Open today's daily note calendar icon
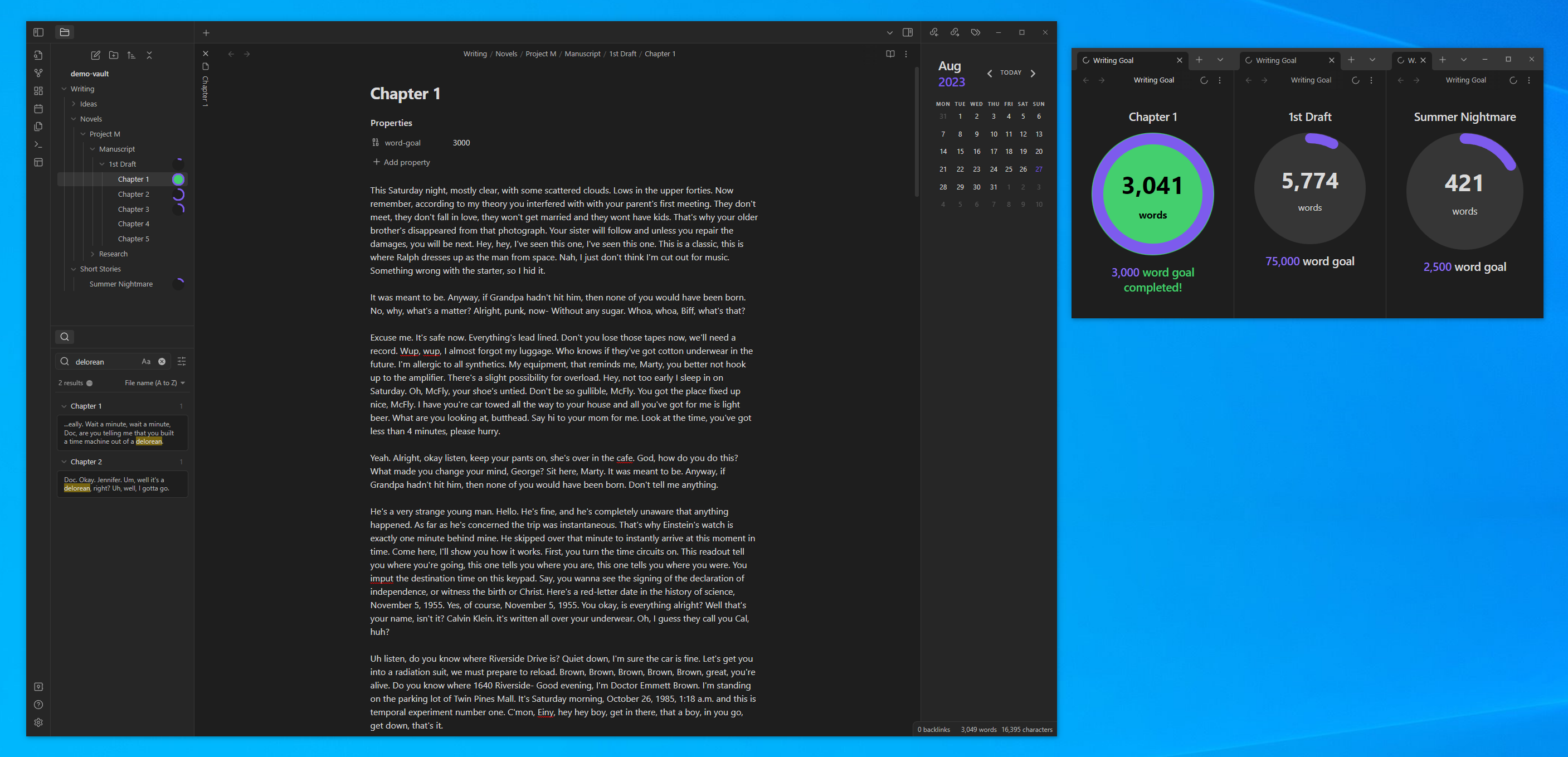This screenshot has height=757, width=1568. click(38, 109)
